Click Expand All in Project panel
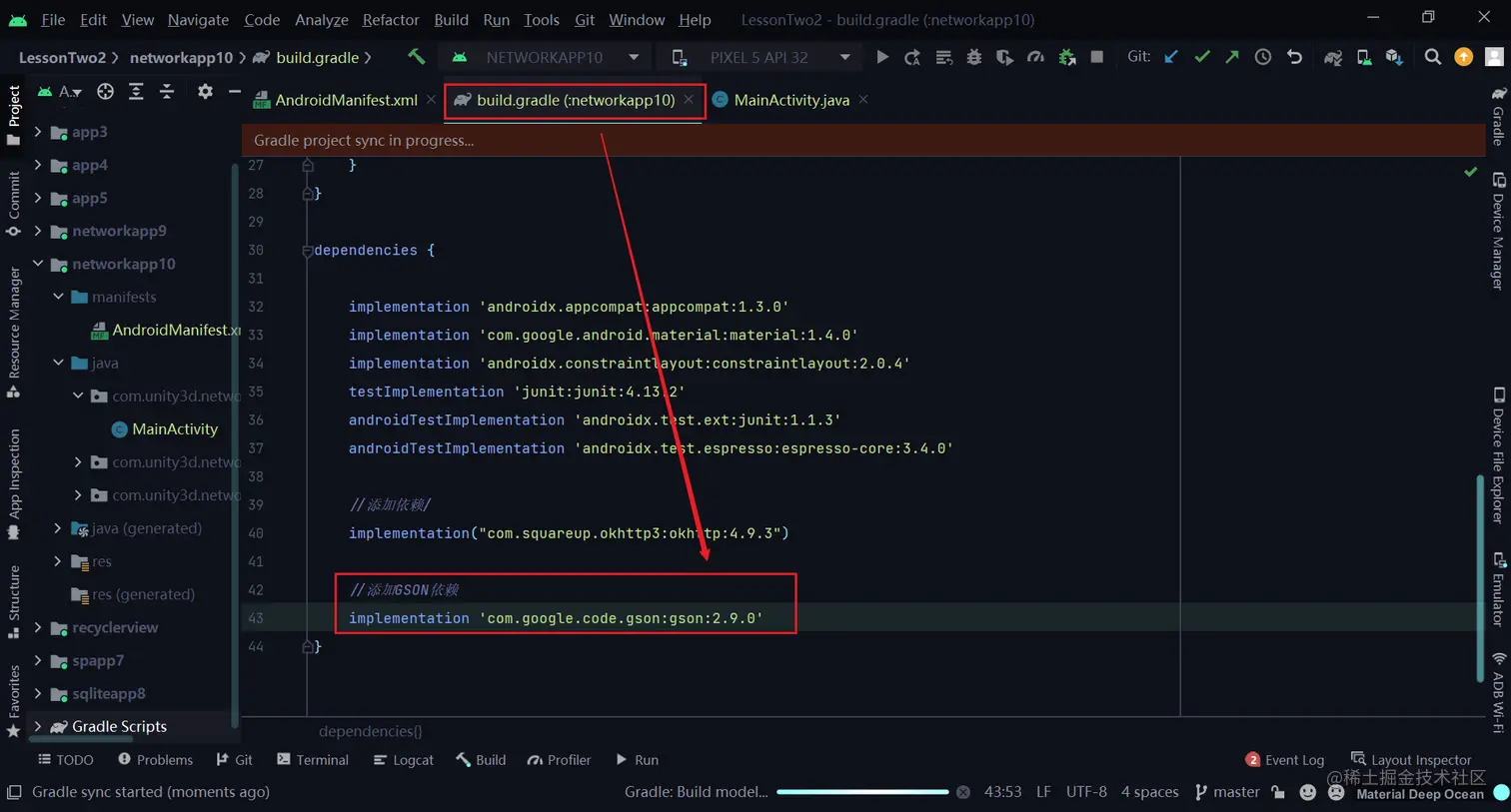This screenshot has height=812, width=1511. pos(136,92)
